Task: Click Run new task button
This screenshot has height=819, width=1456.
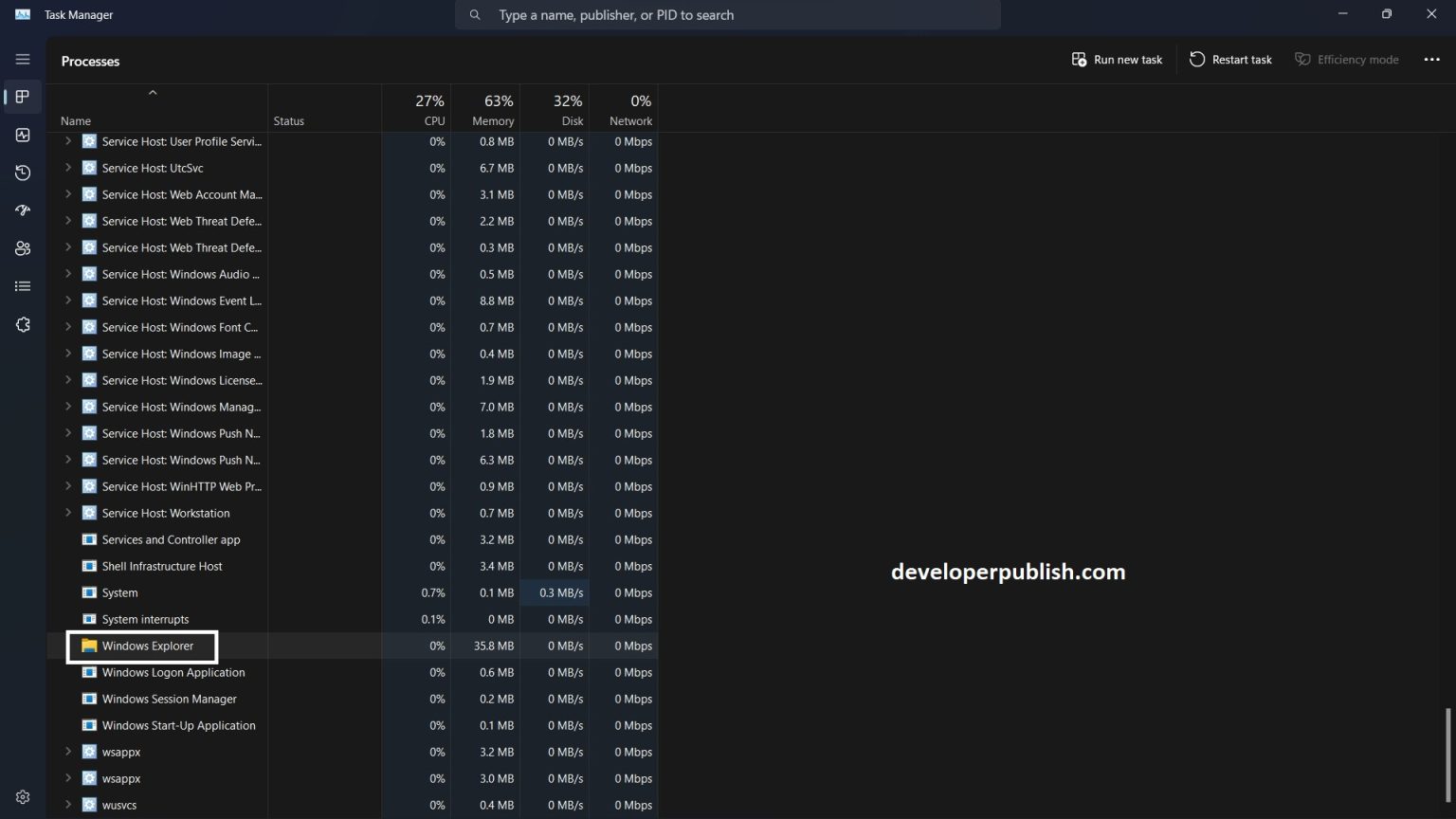Action: (1117, 60)
